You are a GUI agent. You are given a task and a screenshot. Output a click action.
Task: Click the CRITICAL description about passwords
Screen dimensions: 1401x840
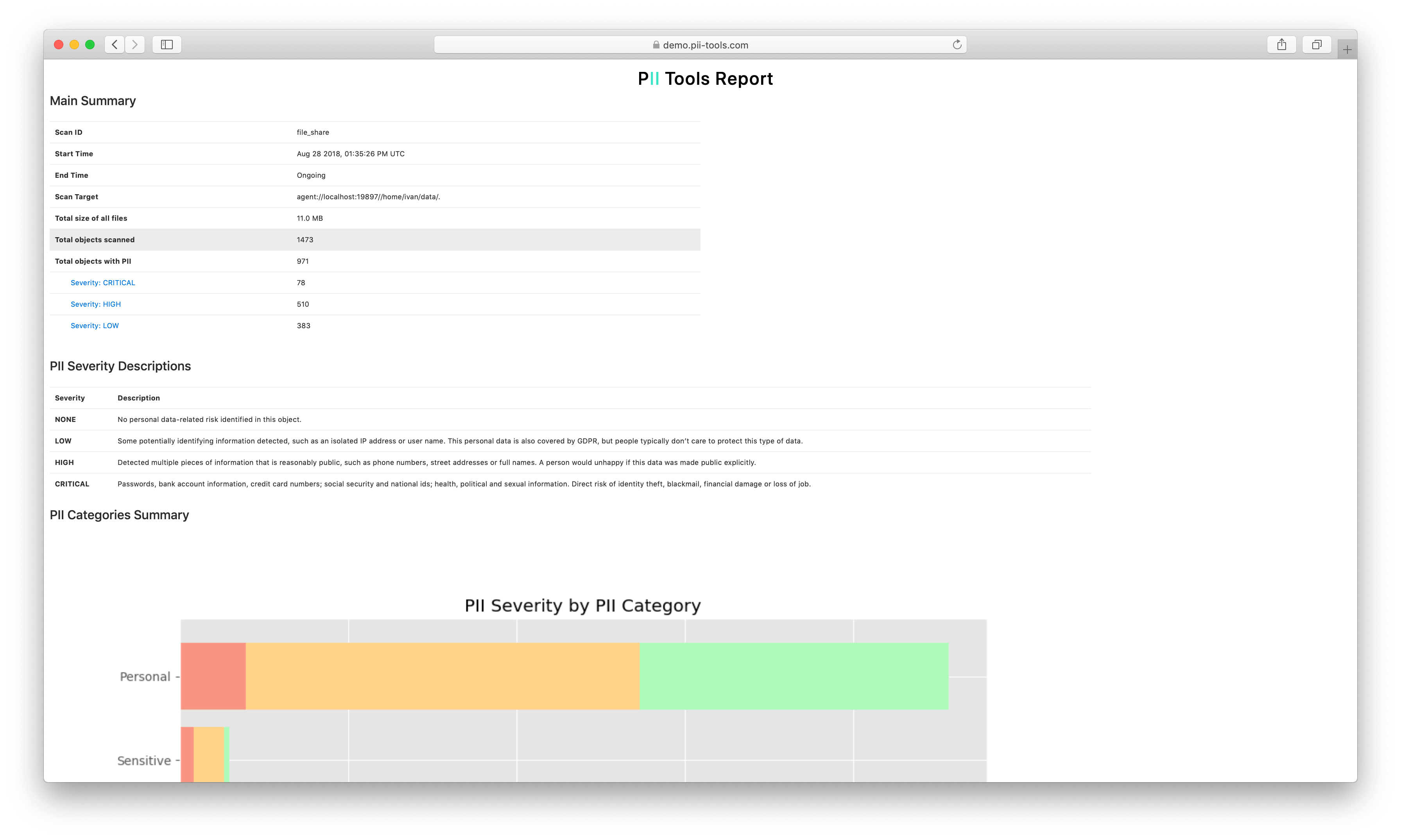click(x=464, y=484)
